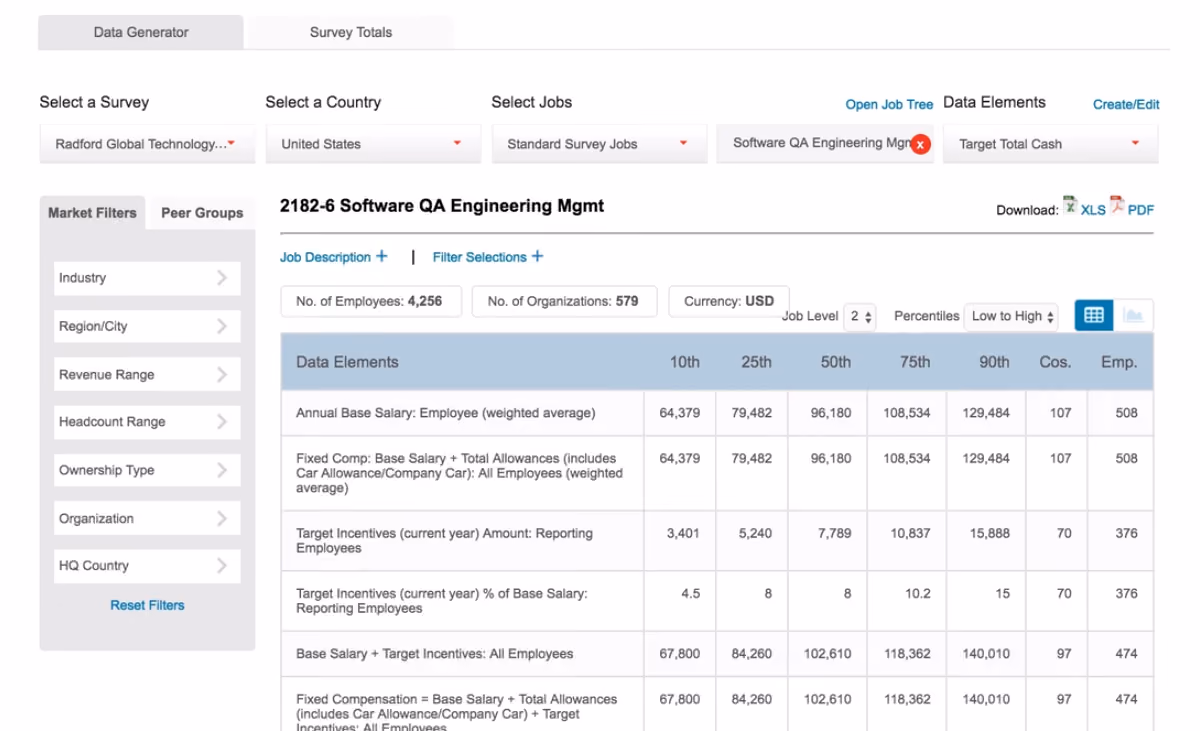This screenshot has width=1200, height=731.
Task: Expand the Revenue Range filter
Action: coord(147,374)
